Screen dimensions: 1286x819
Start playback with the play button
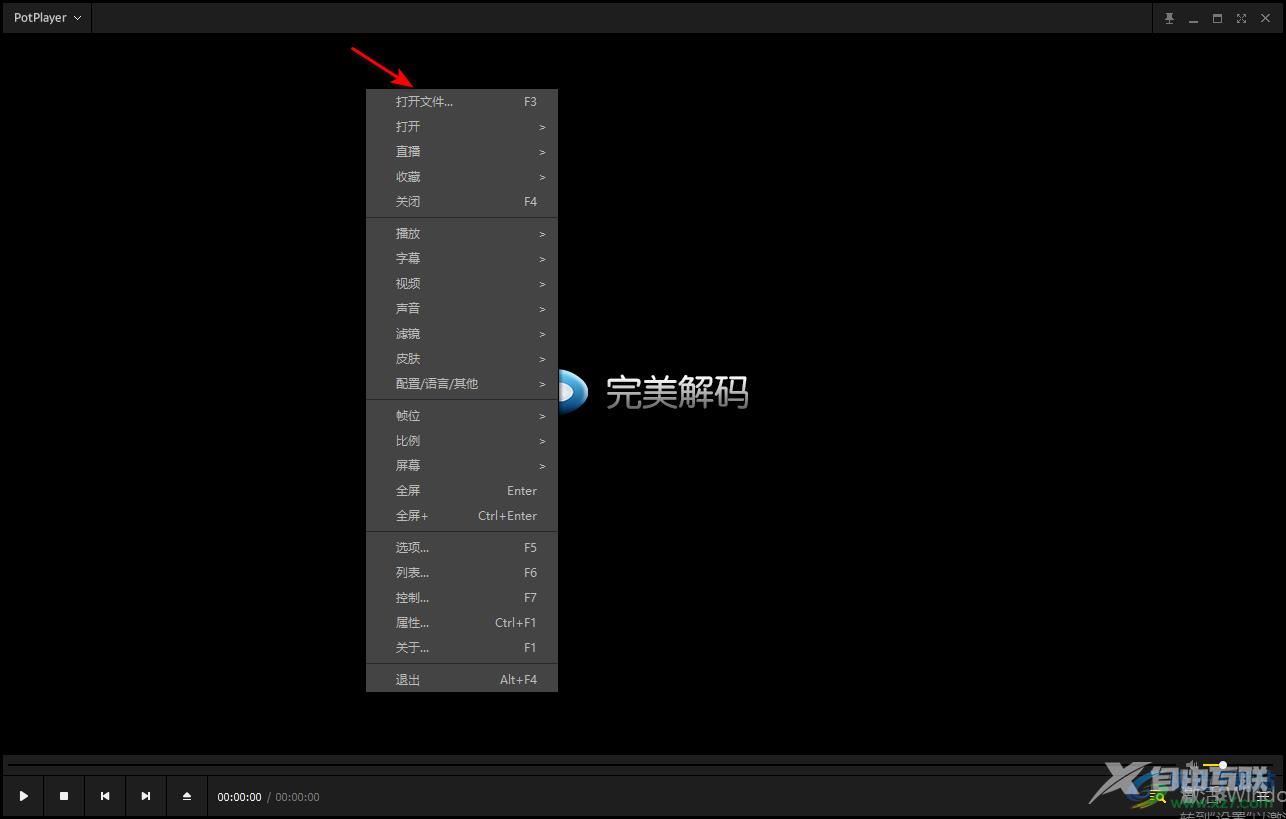(x=24, y=796)
